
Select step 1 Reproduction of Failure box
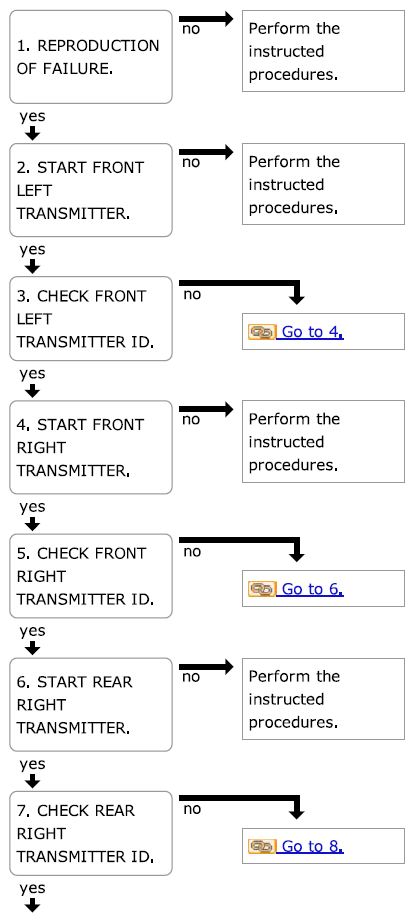click(91, 57)
